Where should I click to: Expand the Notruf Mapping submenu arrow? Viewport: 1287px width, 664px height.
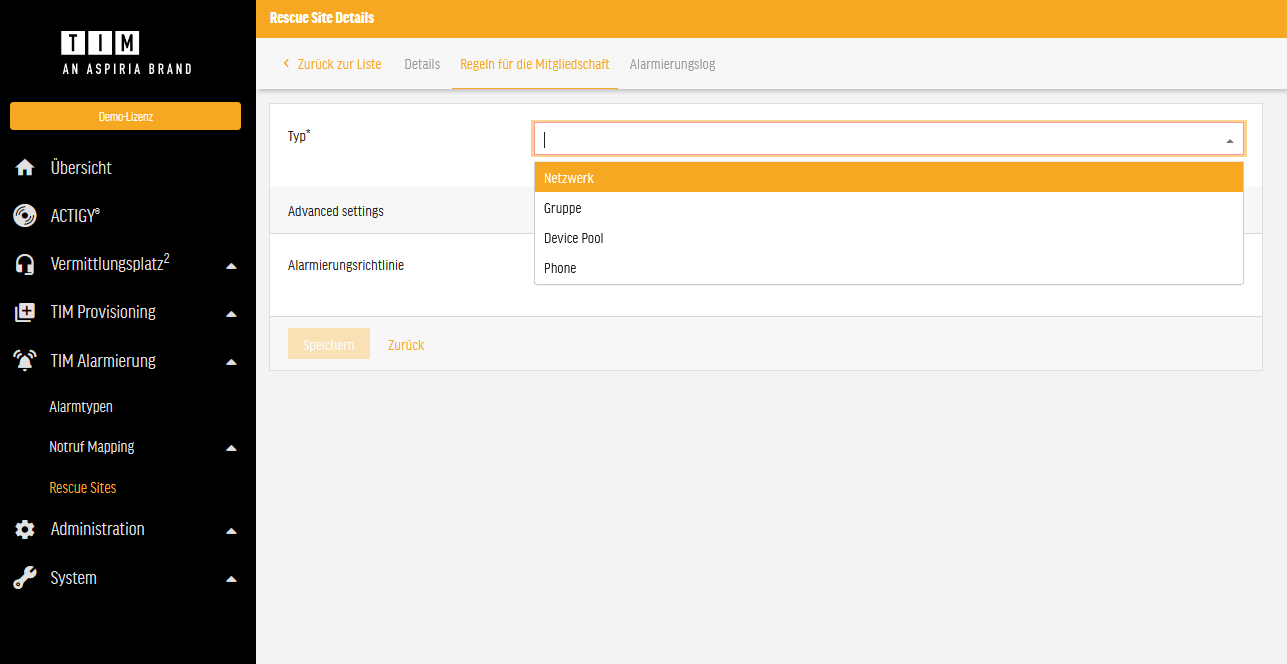pyautogui.click(x=231, y=448)
